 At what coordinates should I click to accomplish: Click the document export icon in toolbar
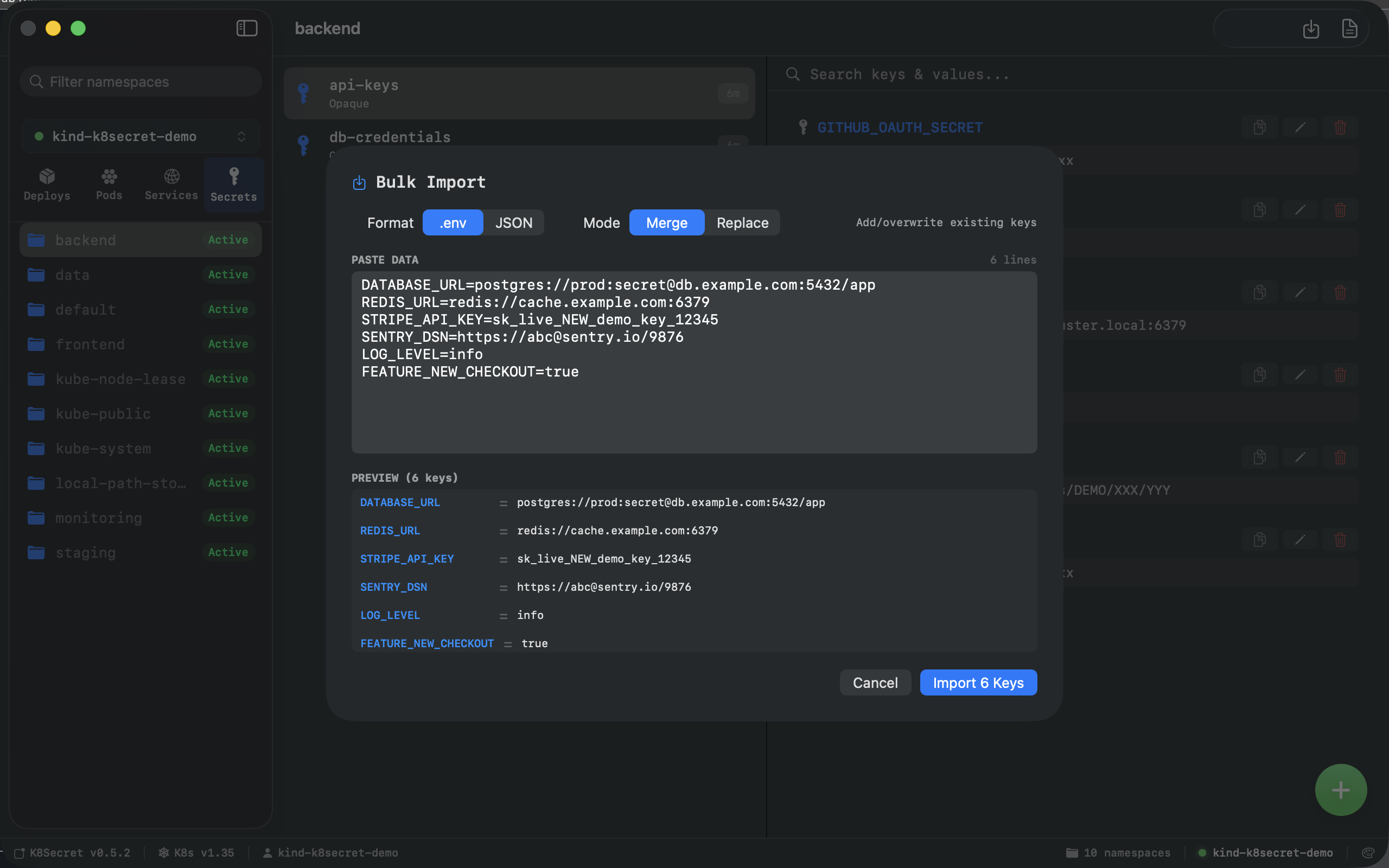coord(1349,28)
